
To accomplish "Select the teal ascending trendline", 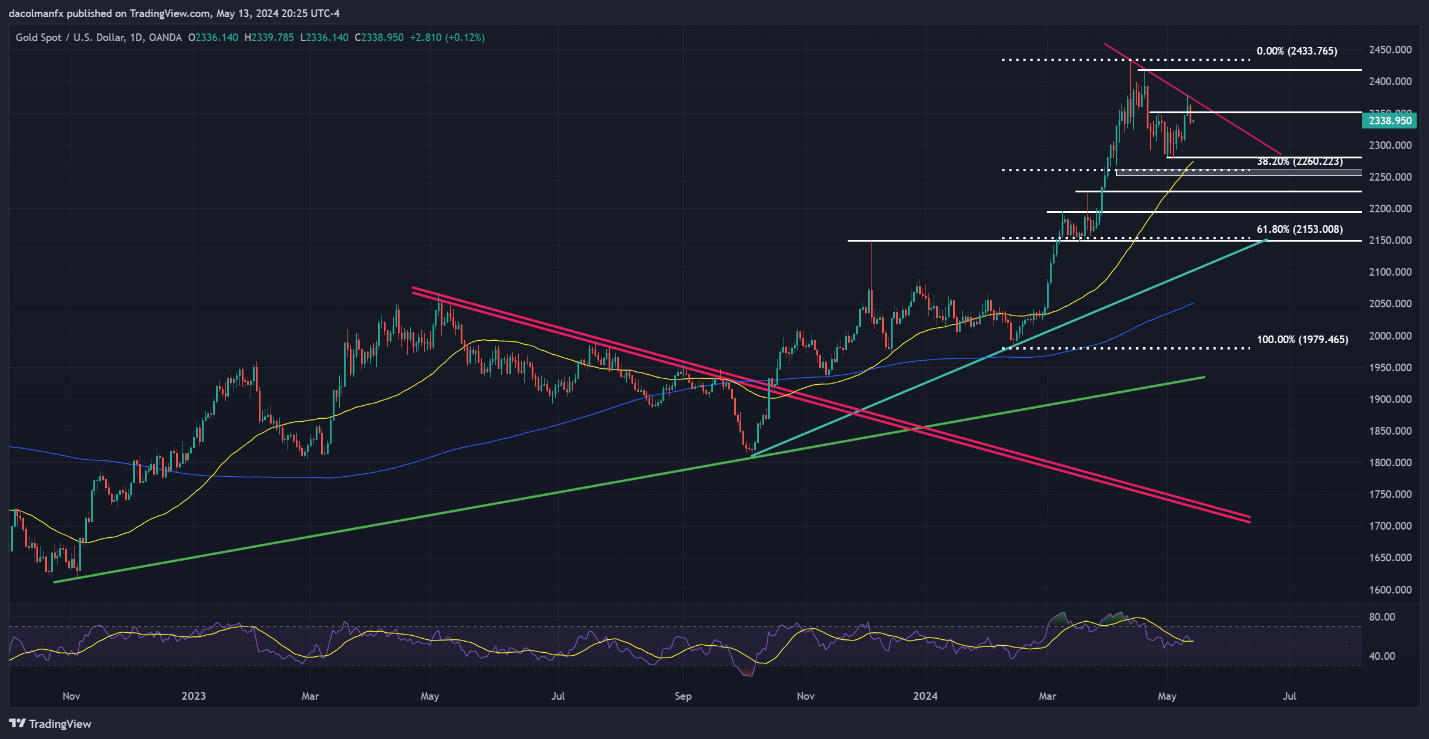I will [x=1010, y=347].
